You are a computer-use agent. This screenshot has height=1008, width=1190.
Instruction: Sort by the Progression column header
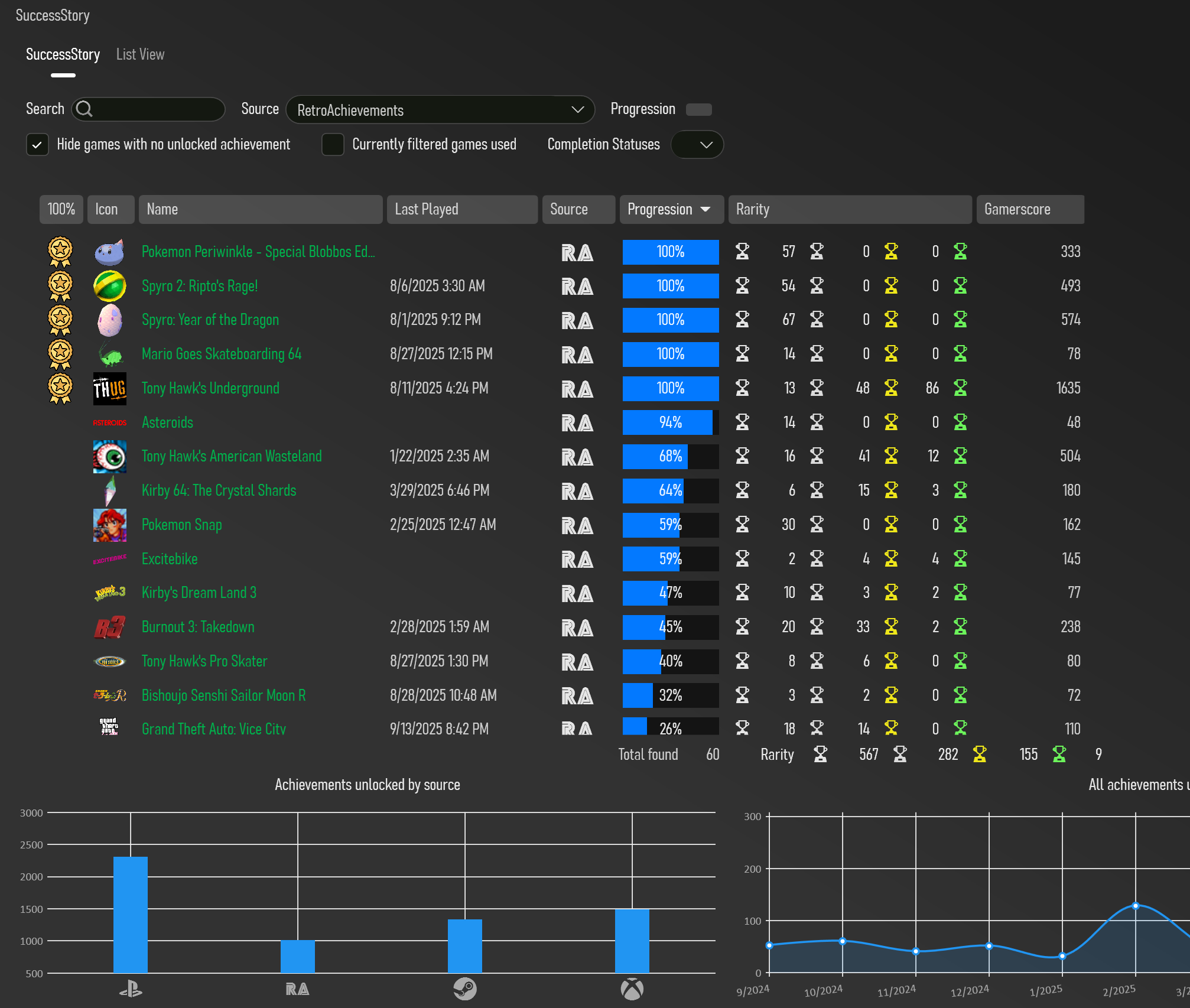coord(671,210)
